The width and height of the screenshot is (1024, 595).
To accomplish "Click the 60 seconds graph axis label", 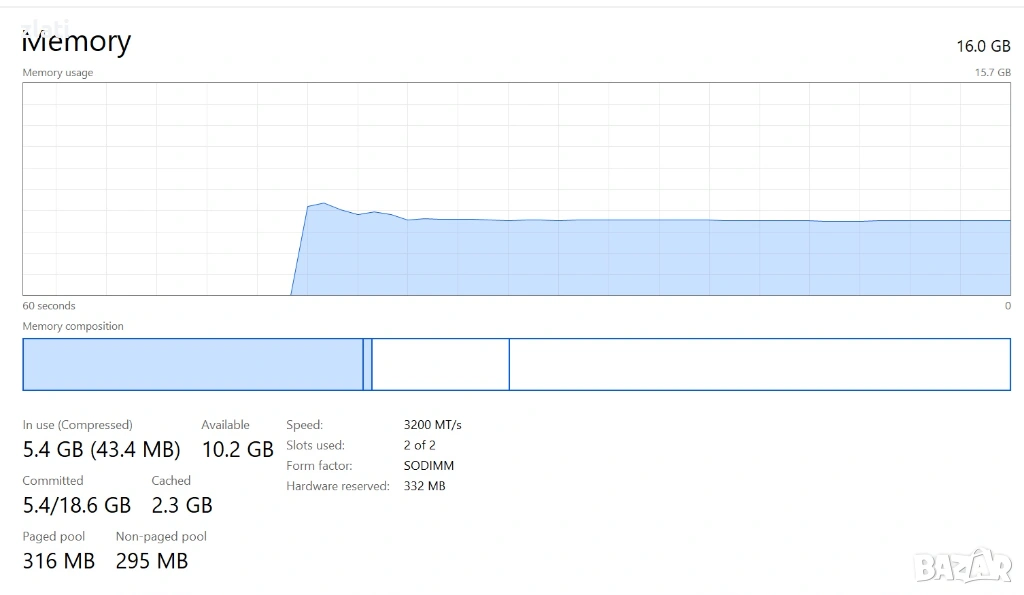I will [x=49, y=306].
